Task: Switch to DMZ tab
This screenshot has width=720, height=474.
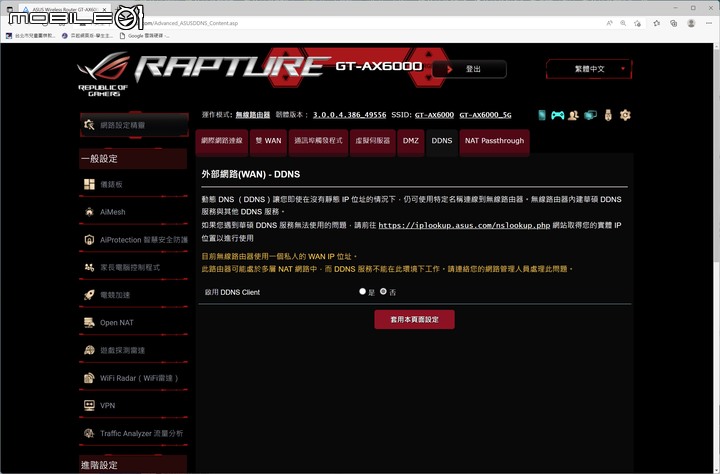Action: pyautogui.click(x=411, y=141)
